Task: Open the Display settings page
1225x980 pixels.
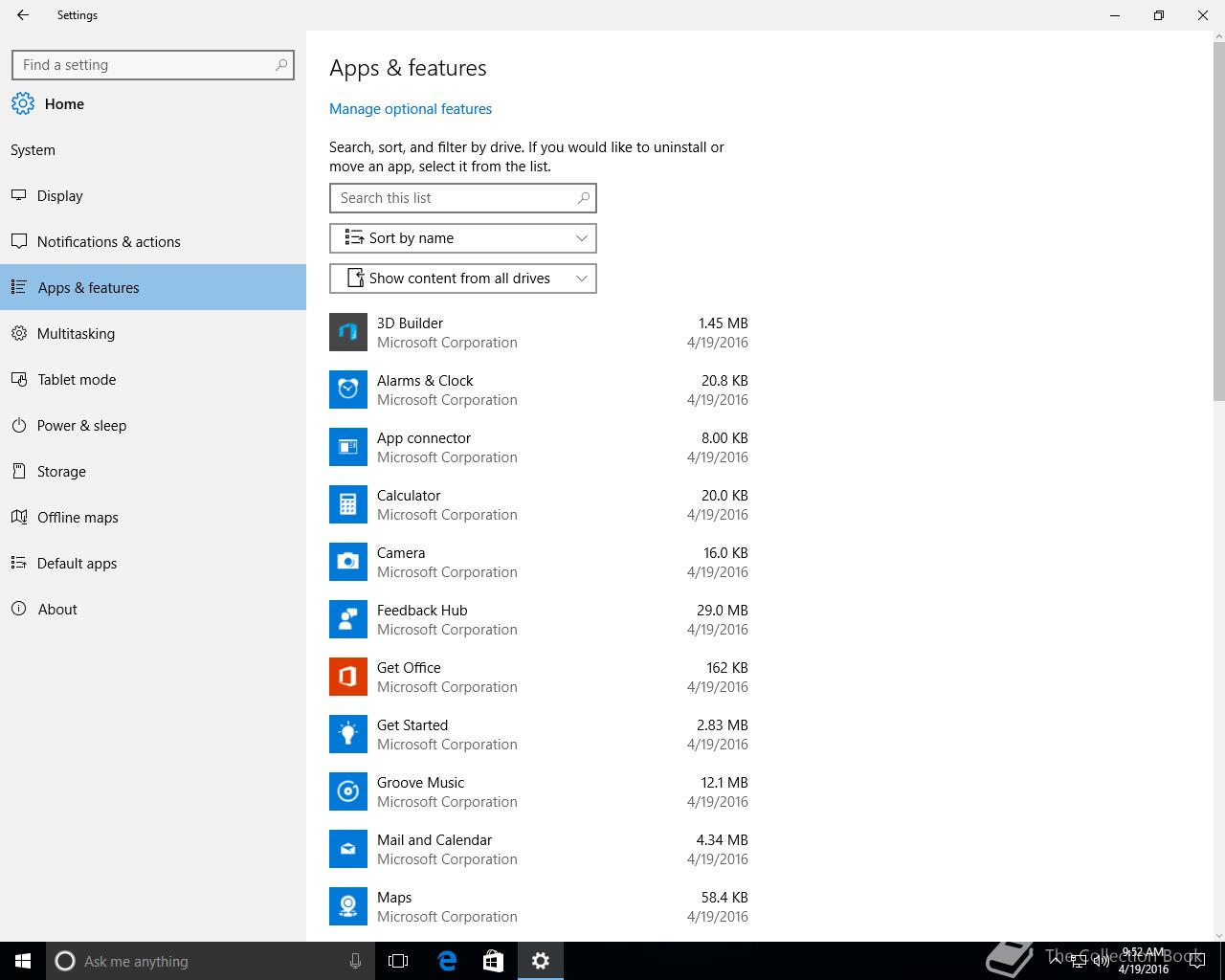Action: coord(59,196)
